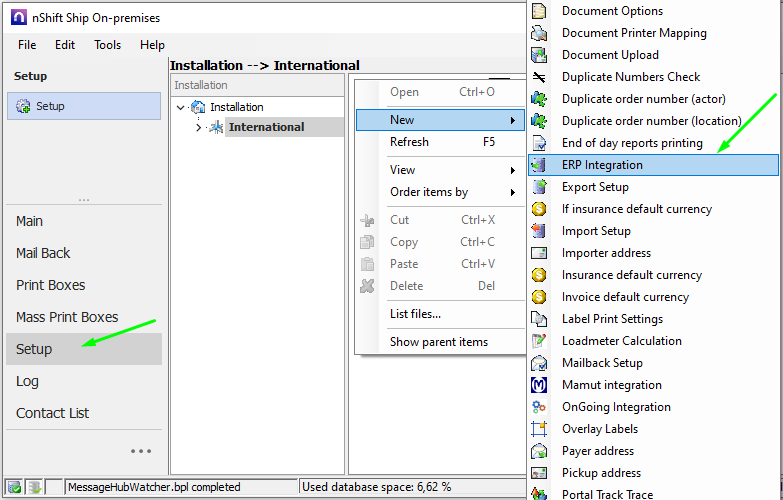Open the Tools menu
Viewport: 783px width, 500px height.
(x=107, y=45)
